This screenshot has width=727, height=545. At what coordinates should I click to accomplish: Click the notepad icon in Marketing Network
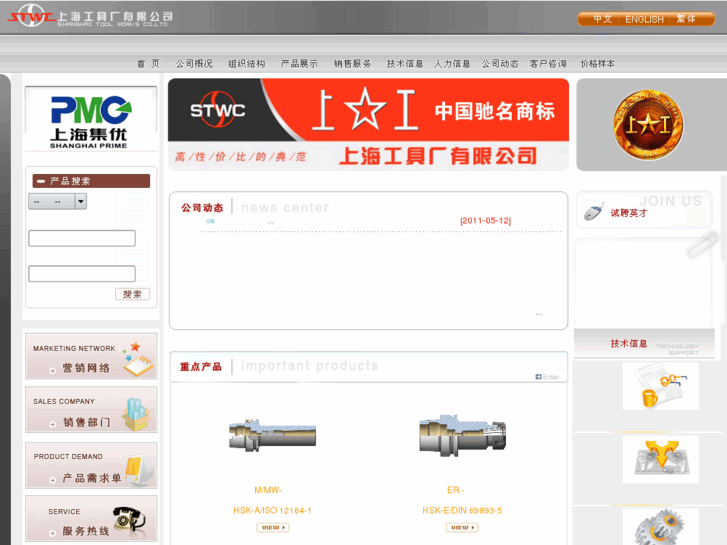click(138, 360)
